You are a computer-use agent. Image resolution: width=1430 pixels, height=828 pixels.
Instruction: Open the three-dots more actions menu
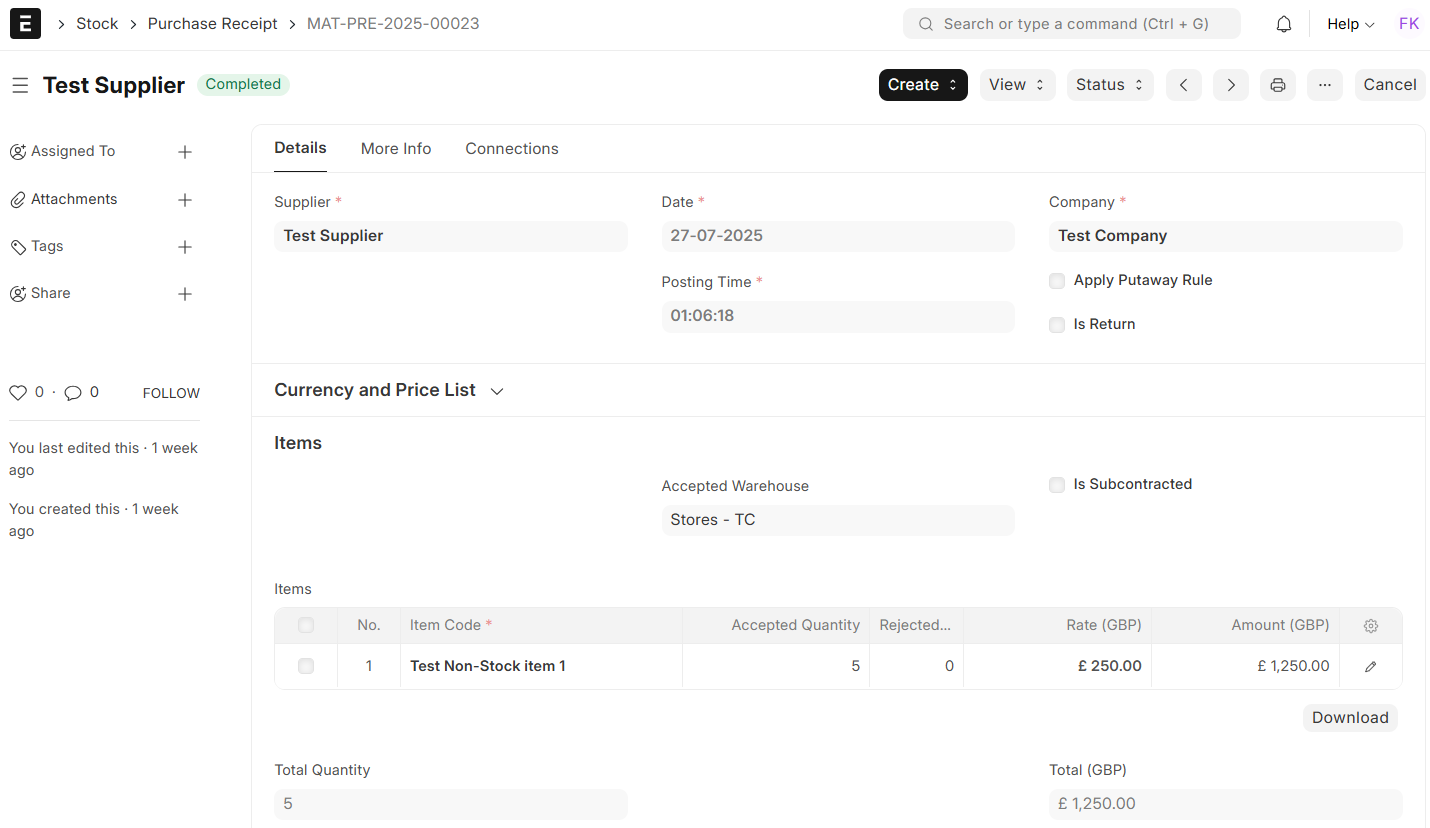click(1324, 85)
